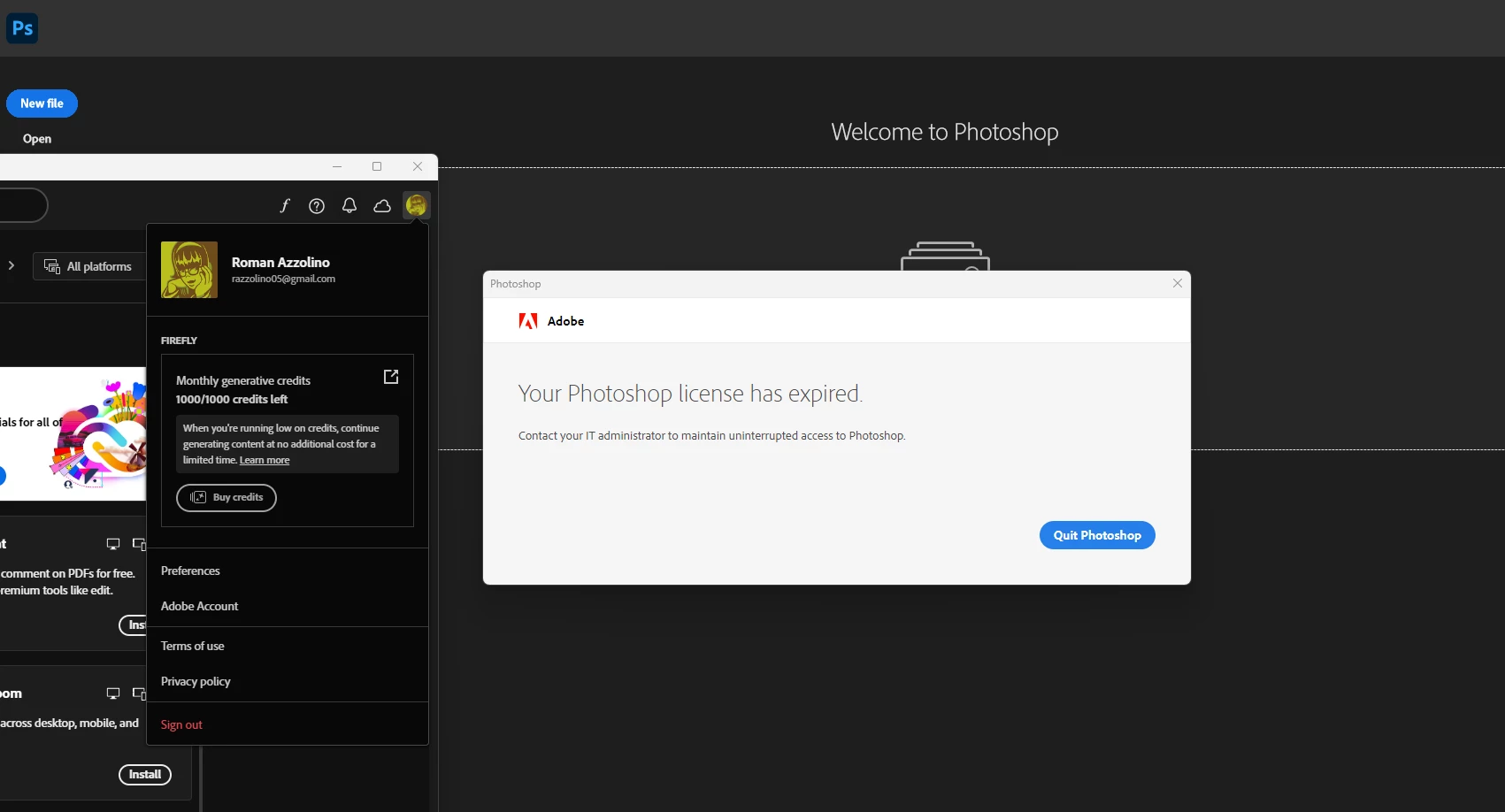Click the Welcome to Photoshop heading
The height and width of the screenshot is (812, 1505).
pyautogui.click(x=944, y=132)
